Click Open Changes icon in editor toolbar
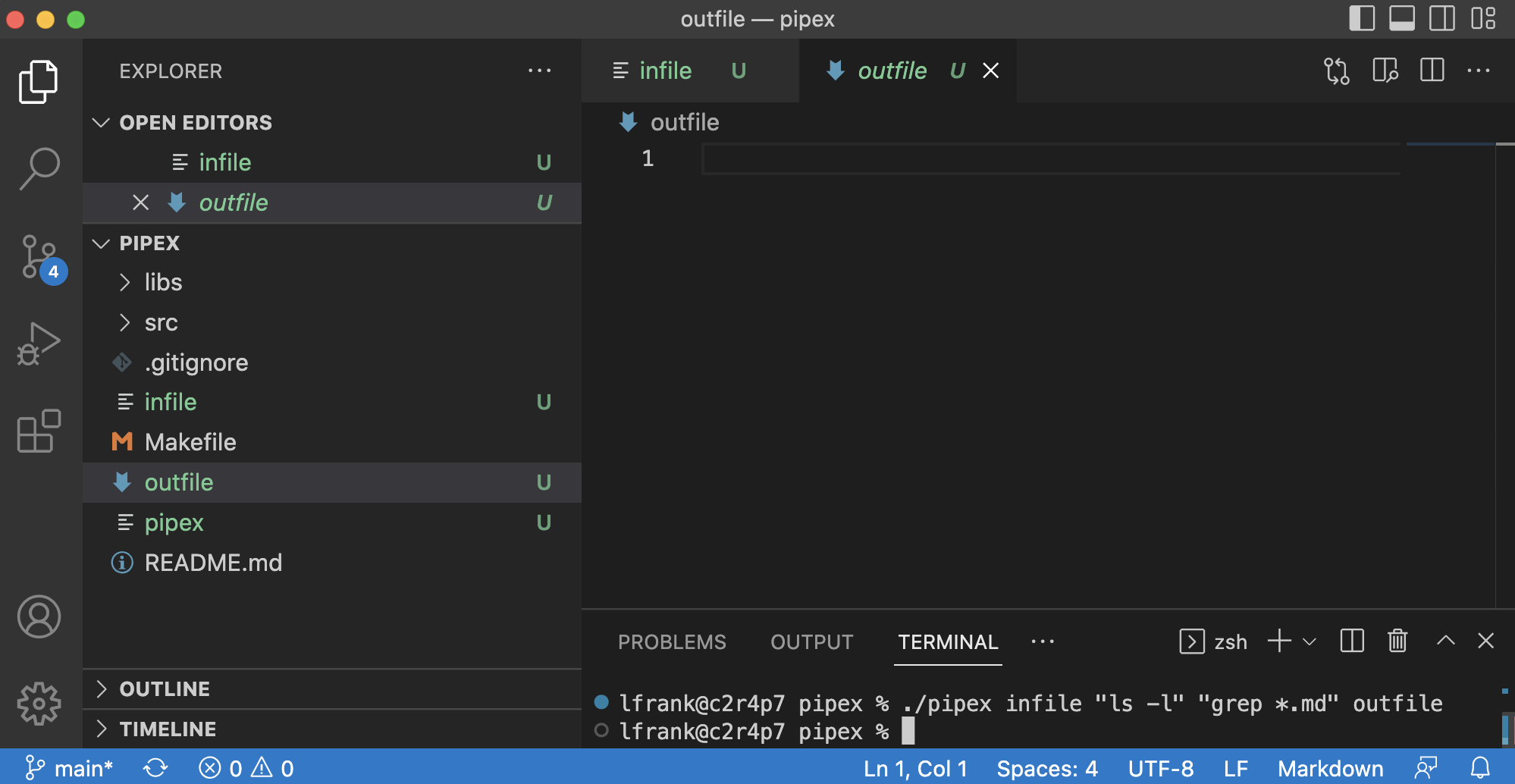Screen dimensions: 1515x784 pyautogui.click(x=1336, y=71)
